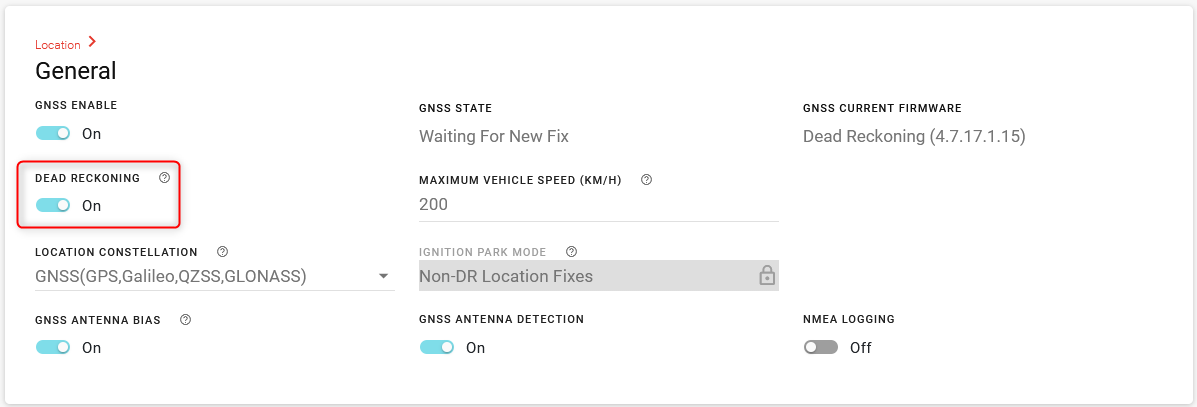Expand the Location Constellation dropdown arrow
Image resolution: width=1197 pixels, height=407 pixels.
[x=383, y=277]
